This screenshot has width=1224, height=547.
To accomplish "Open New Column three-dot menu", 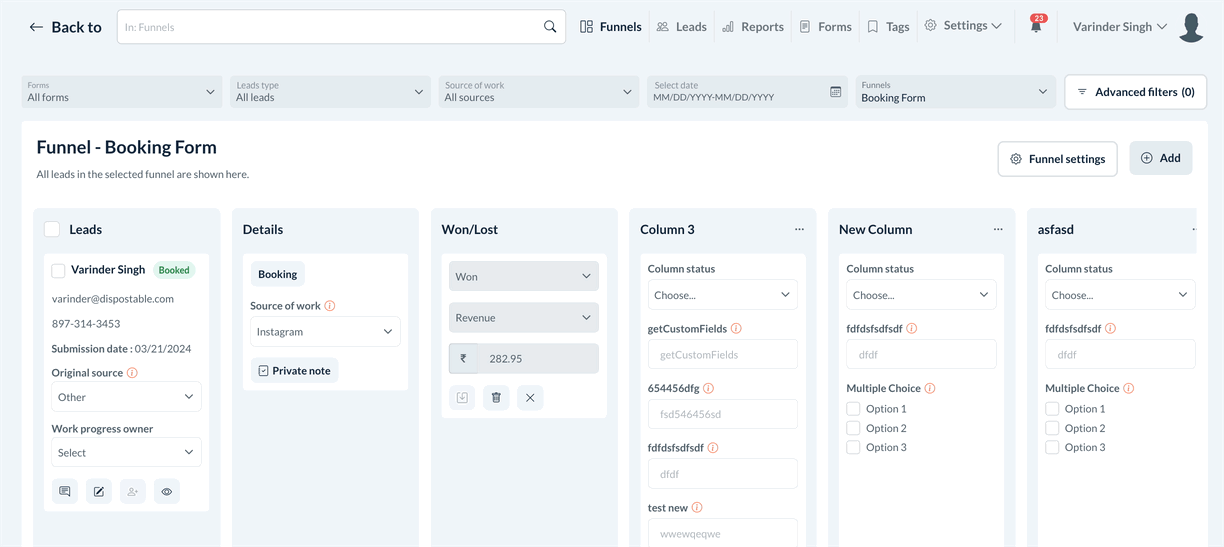I will pyautogui.click(x=998, y=229).
